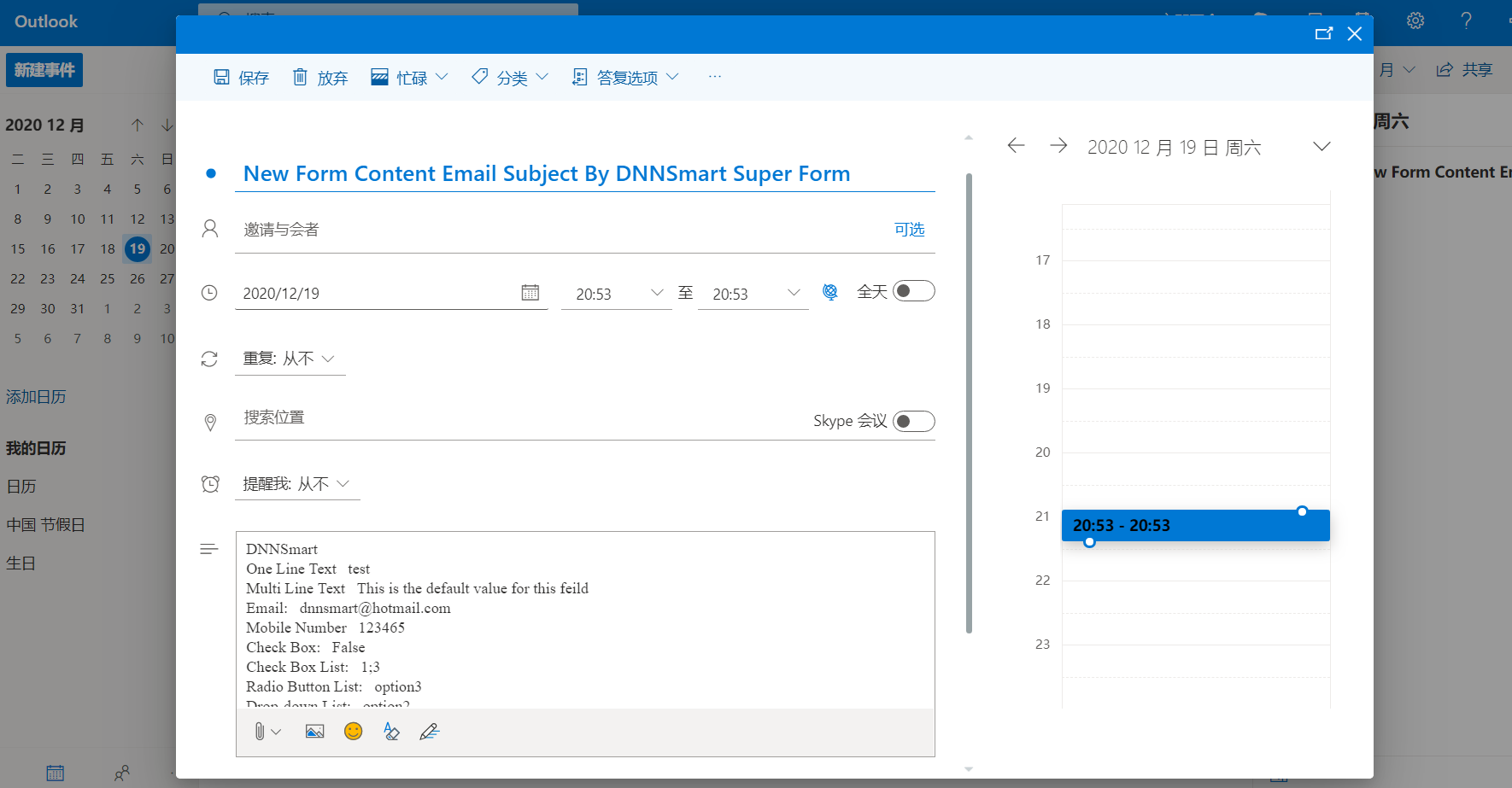This screenshot has height=788, width=1512.
Task: Click the date field 2020/12/19
Action: [x=376, y=294]
